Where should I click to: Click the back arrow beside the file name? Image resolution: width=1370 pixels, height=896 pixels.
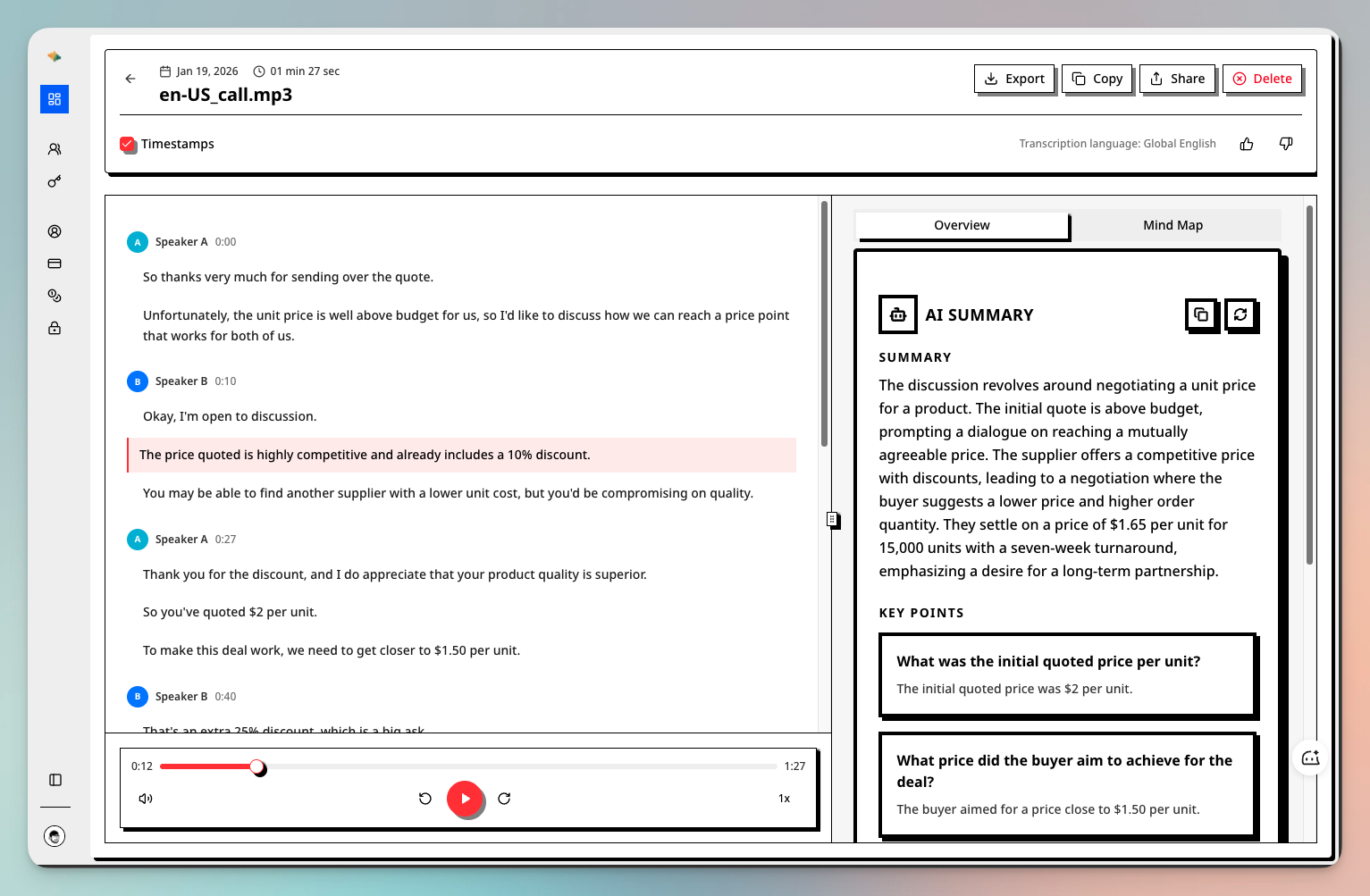(130, 79)
